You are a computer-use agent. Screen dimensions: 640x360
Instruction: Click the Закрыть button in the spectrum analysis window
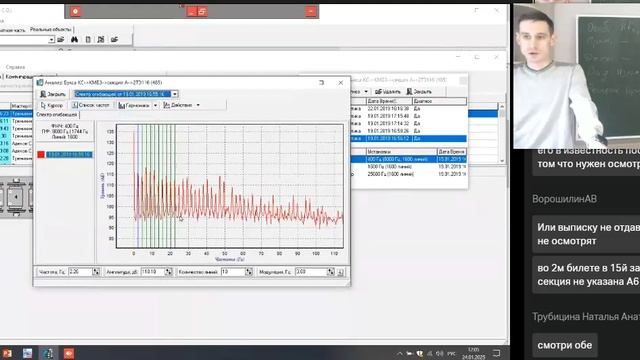point(53,94)
